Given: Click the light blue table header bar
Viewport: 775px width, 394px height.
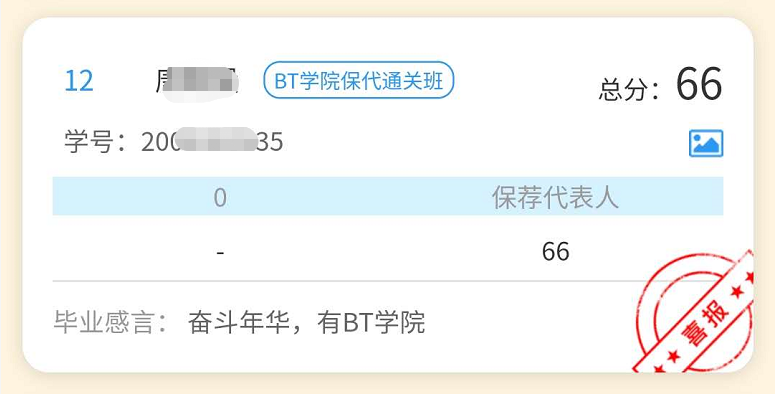Looking at the screenshot, I should point(388,196).
